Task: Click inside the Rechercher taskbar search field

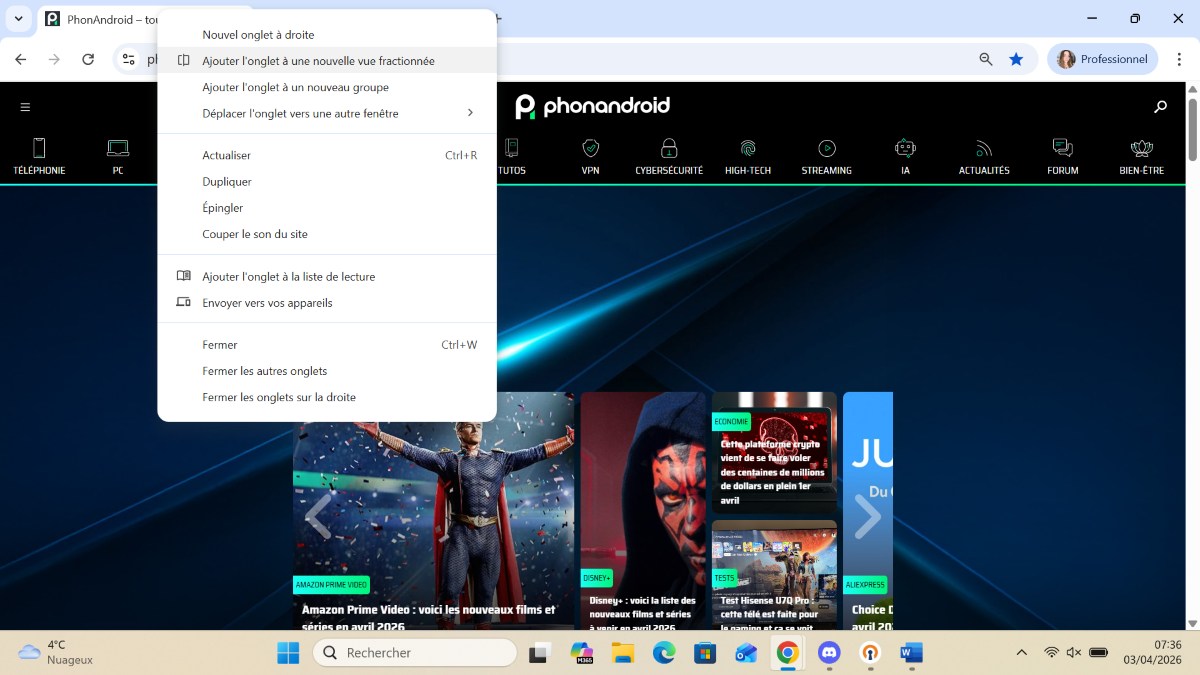Action: [x=415, y=652]
